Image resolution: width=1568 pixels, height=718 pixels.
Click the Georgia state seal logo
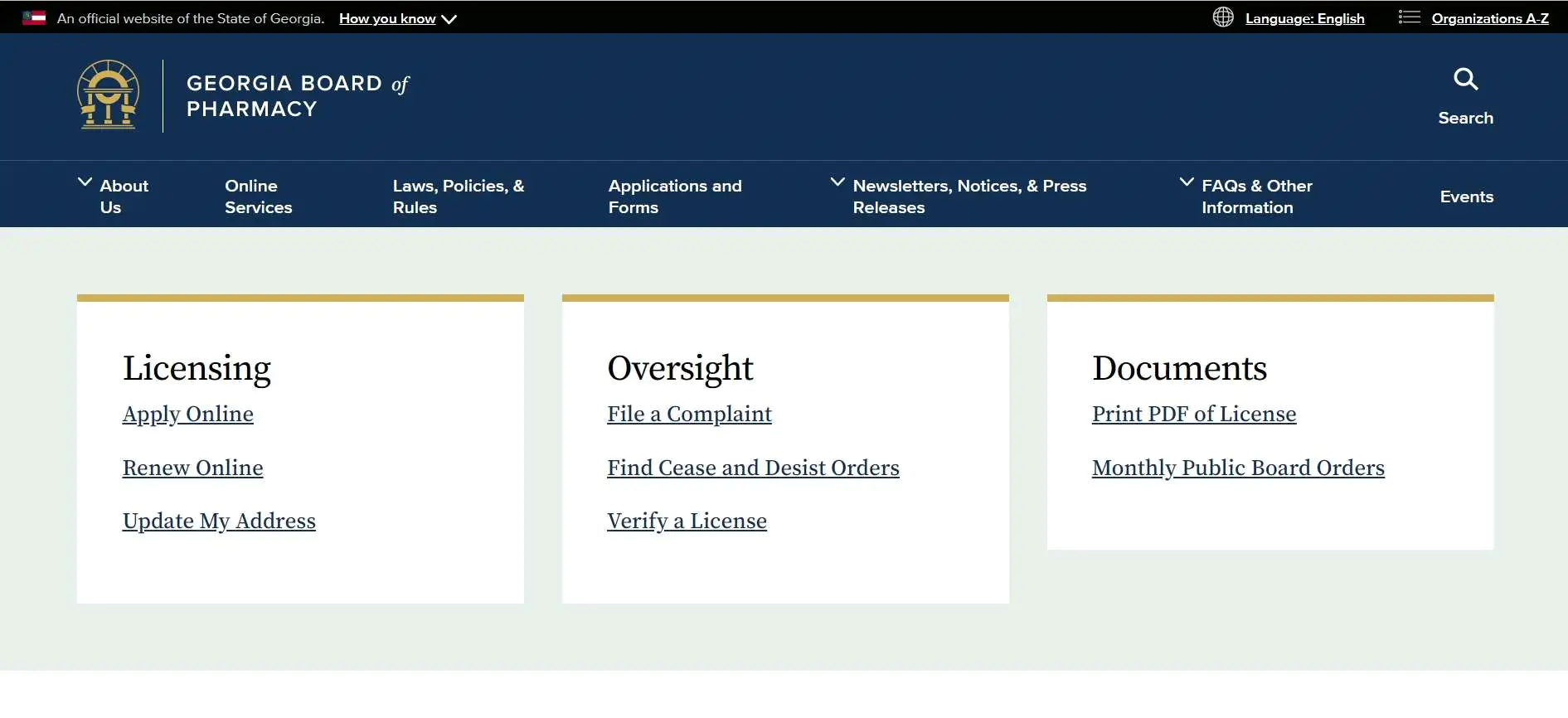click(108, 95)
